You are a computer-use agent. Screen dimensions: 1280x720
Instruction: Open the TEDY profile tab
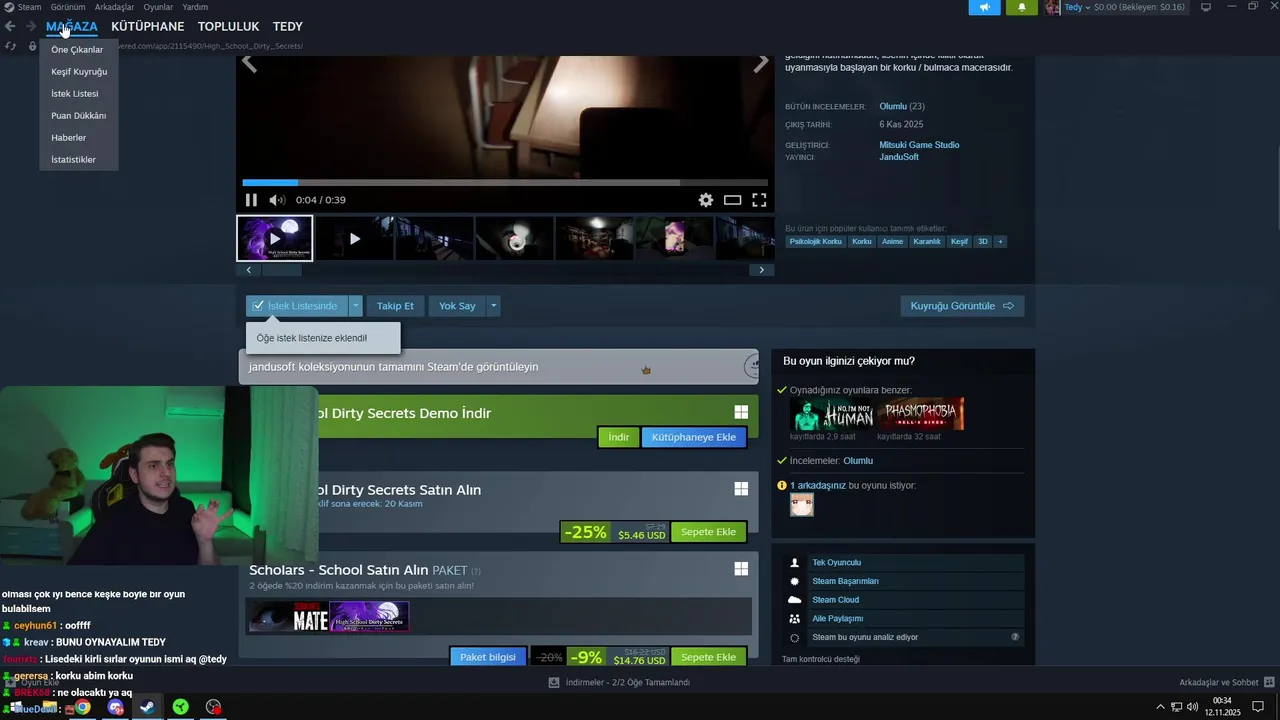288,26
